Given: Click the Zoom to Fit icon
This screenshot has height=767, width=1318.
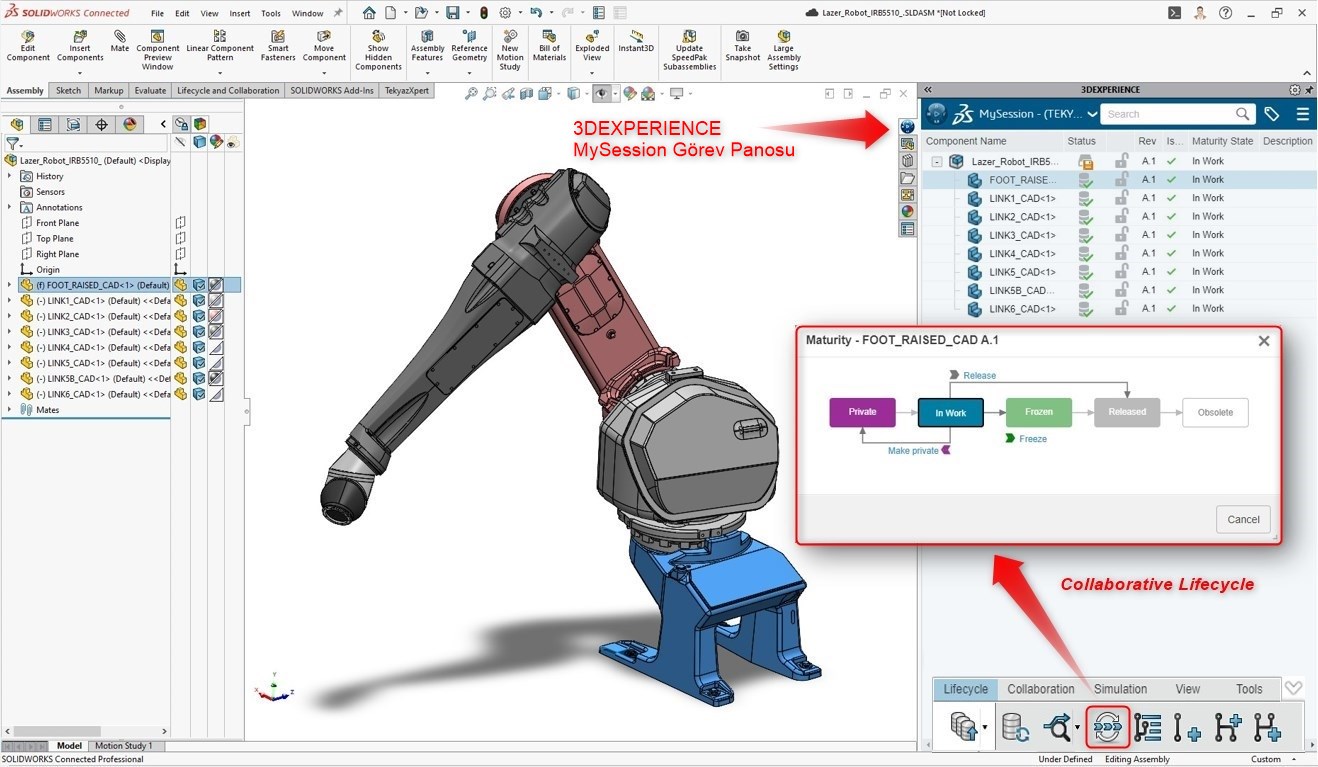Looking at the screenshot, I should coord(471,93).
